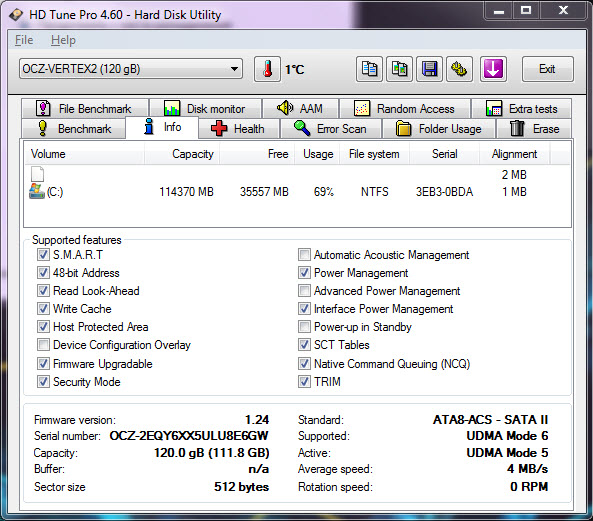Click the thermometer temperature icon
This screenshot has height=521, width=593.
(267, 69)
